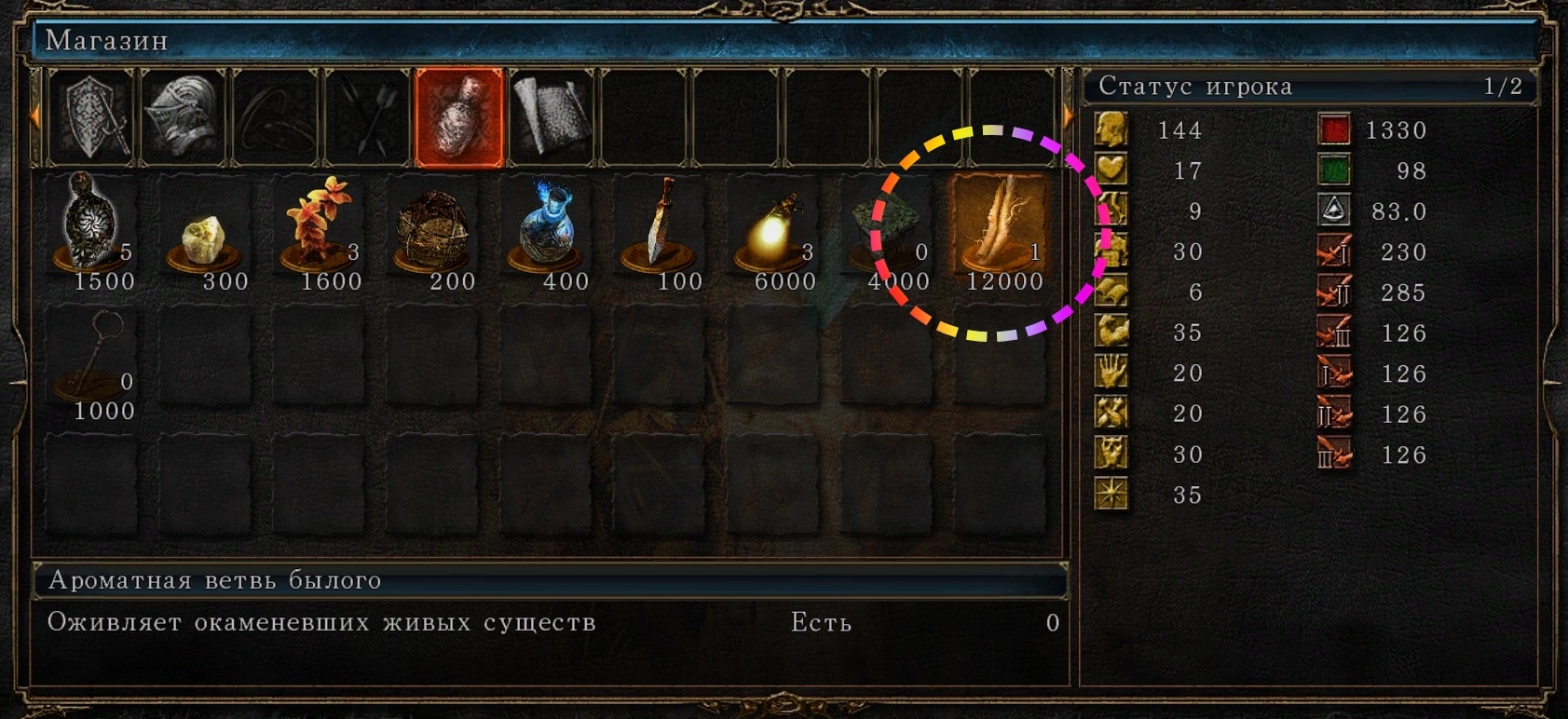
Task: Open the arrows ammunition category tab
Action: [367, 117]
